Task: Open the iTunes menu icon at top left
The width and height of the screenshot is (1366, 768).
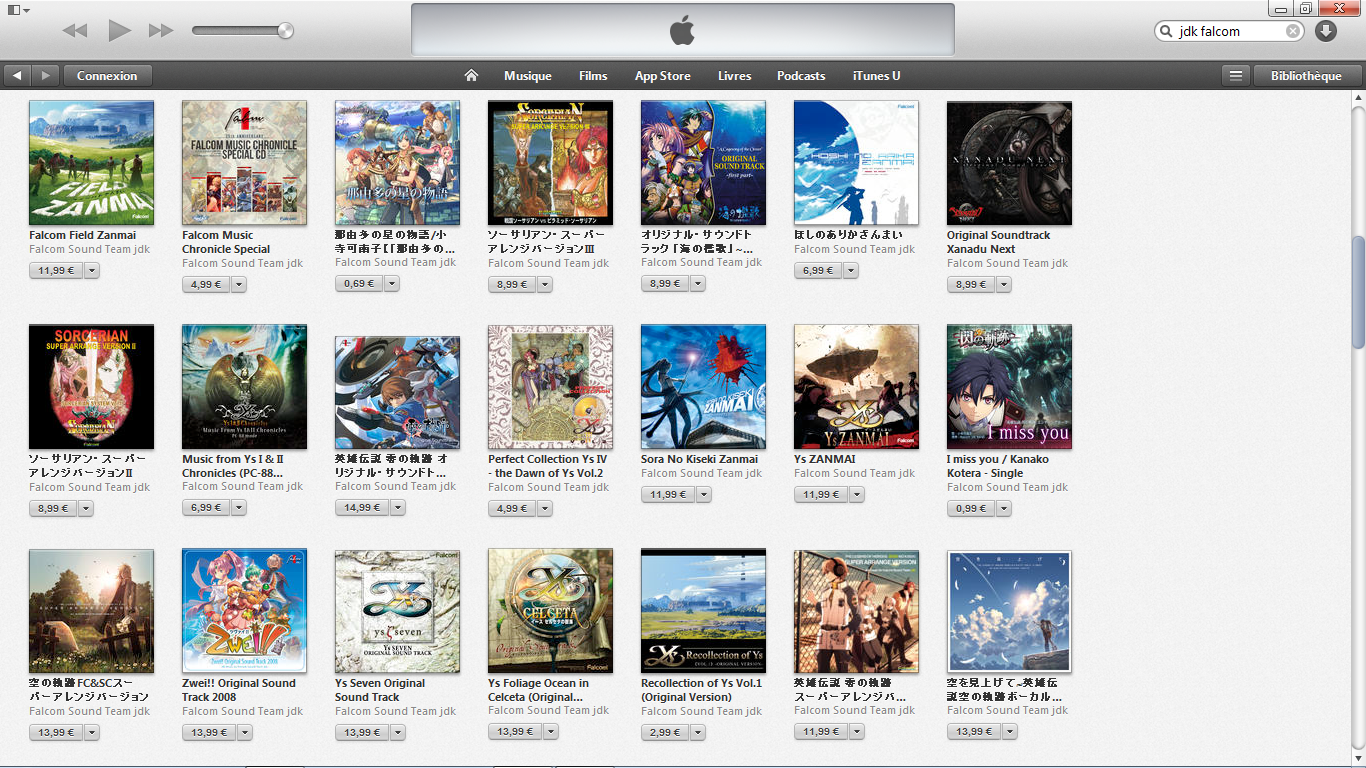Action: (x=16, y=9)
